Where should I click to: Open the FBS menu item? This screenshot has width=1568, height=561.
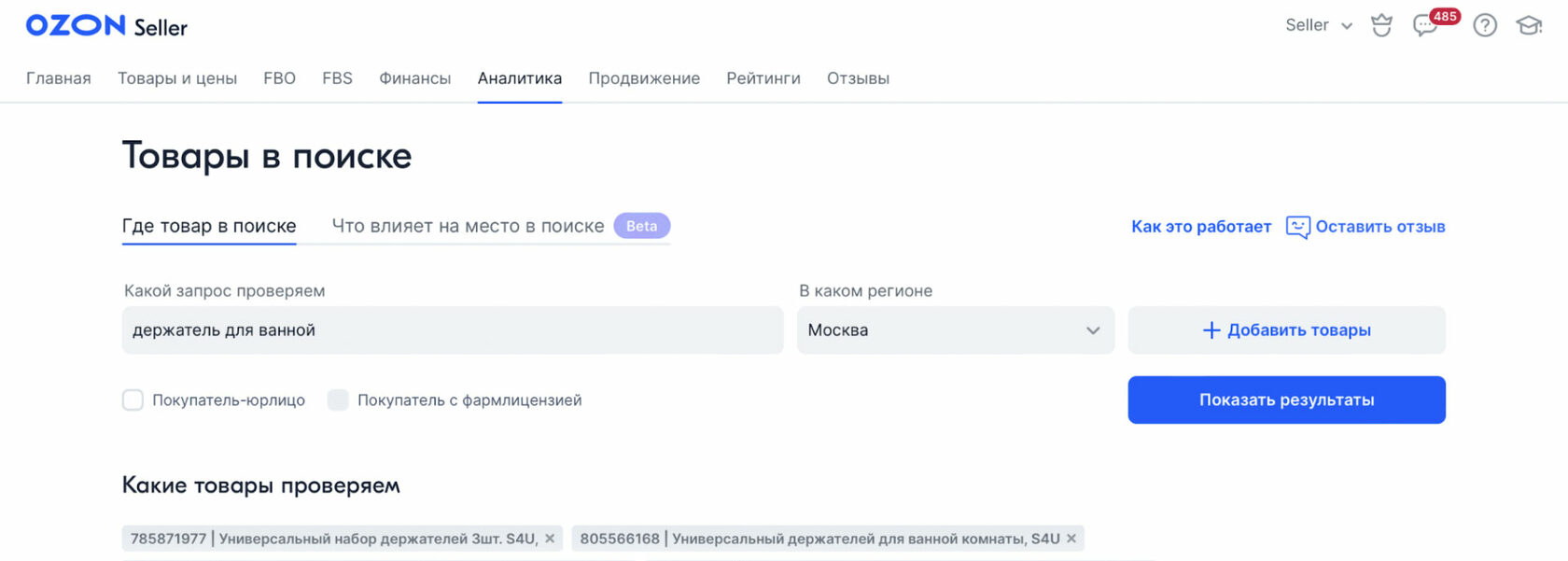[x=337, y=78]
